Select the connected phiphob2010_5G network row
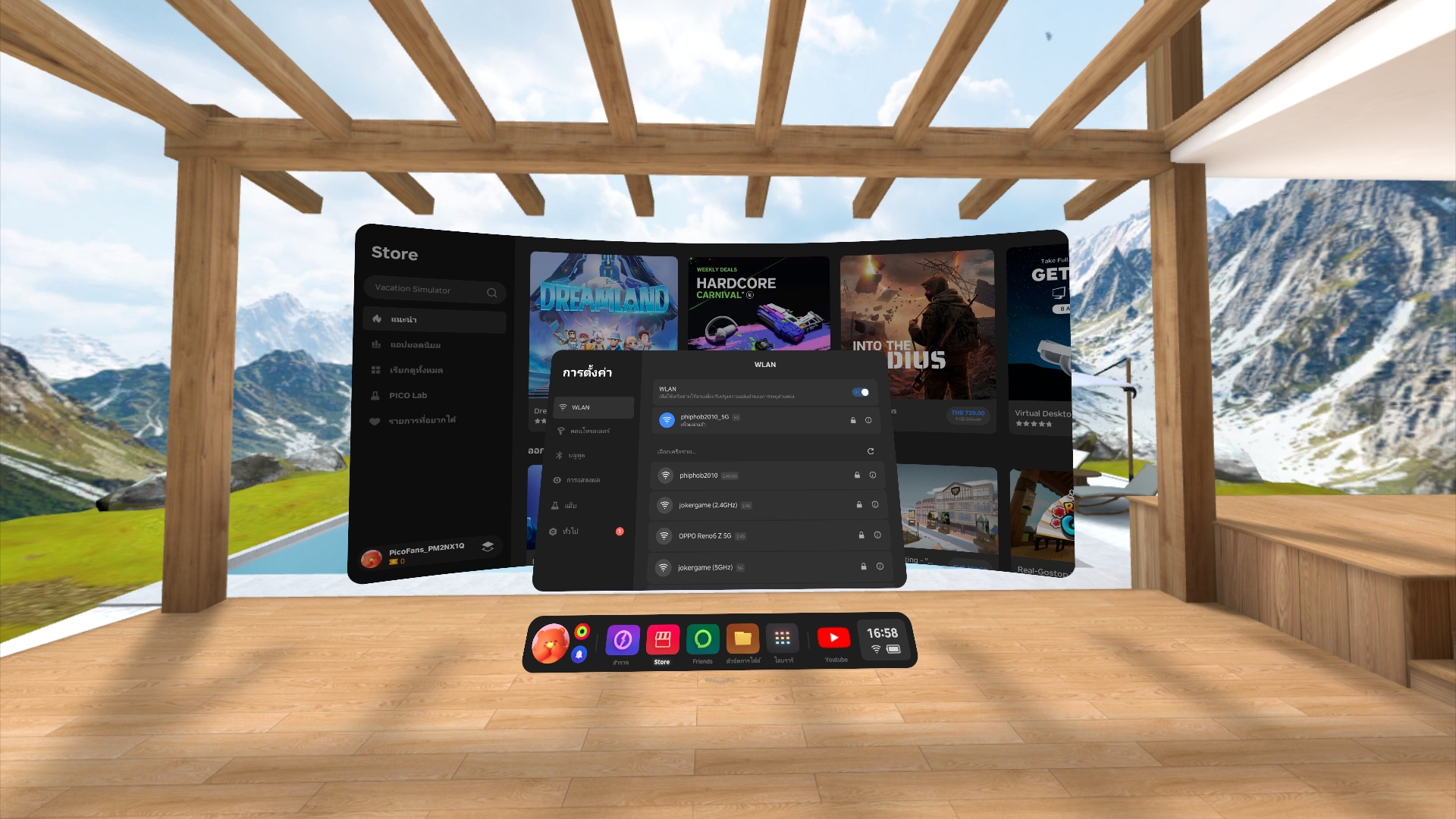The height and width of the screenshot is (819, 1456). point(766,420)
